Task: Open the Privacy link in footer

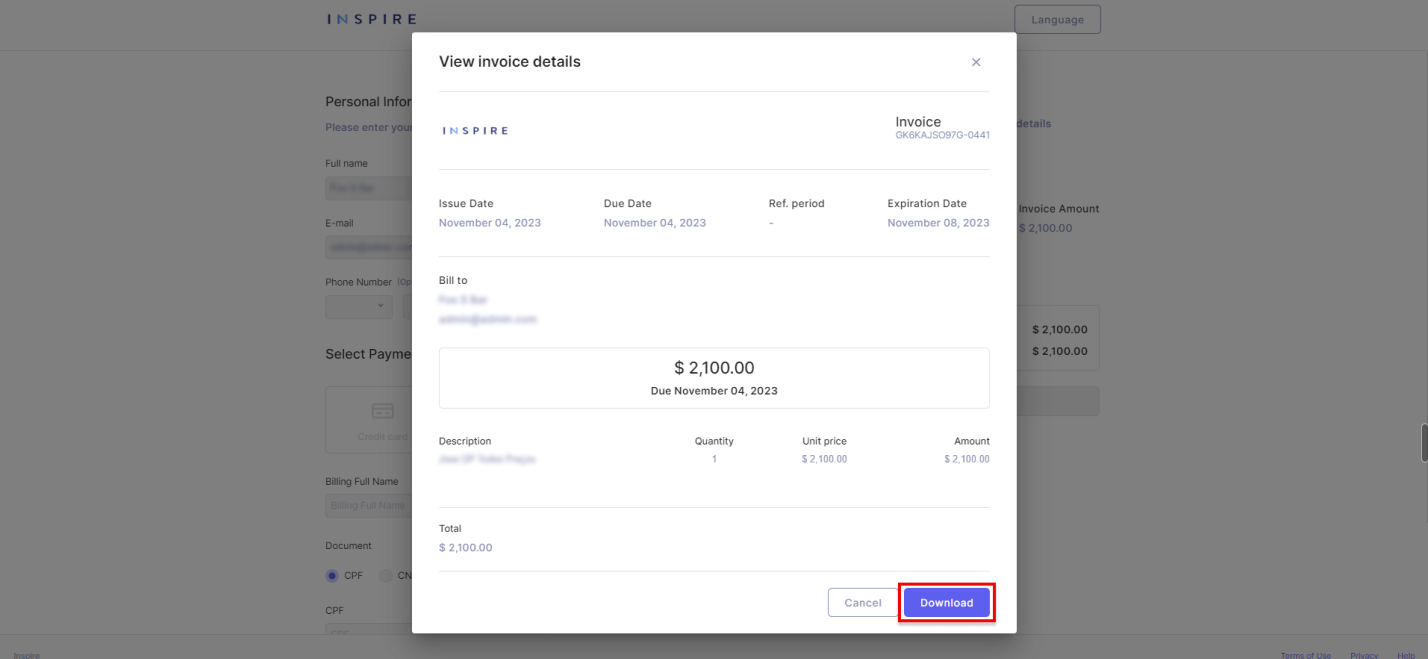Action: tap(1364, 655)
